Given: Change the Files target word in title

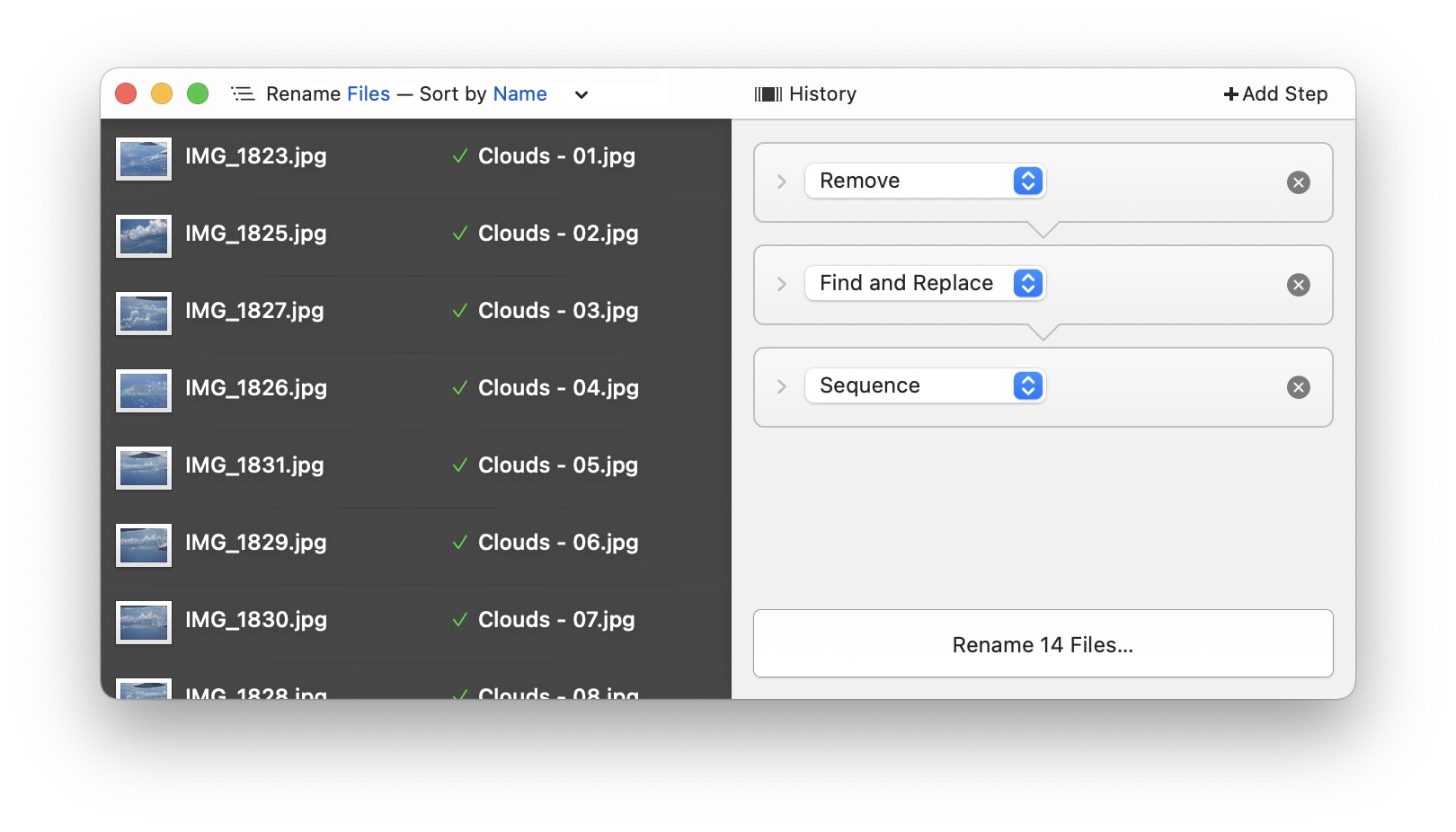Looking at the screenshot, I should [x=368, y=93].
